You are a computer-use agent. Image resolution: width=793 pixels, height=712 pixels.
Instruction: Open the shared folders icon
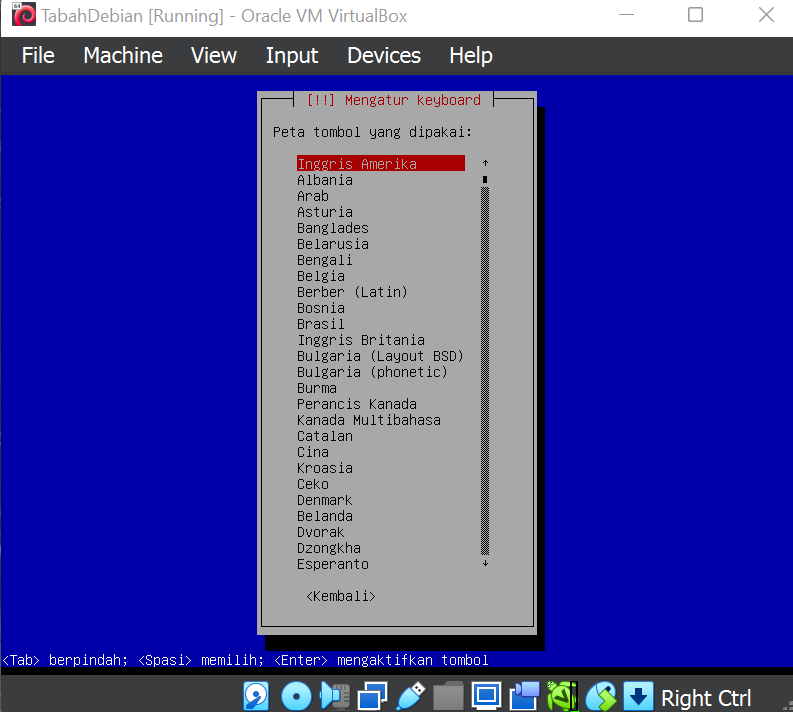(448, 696)
